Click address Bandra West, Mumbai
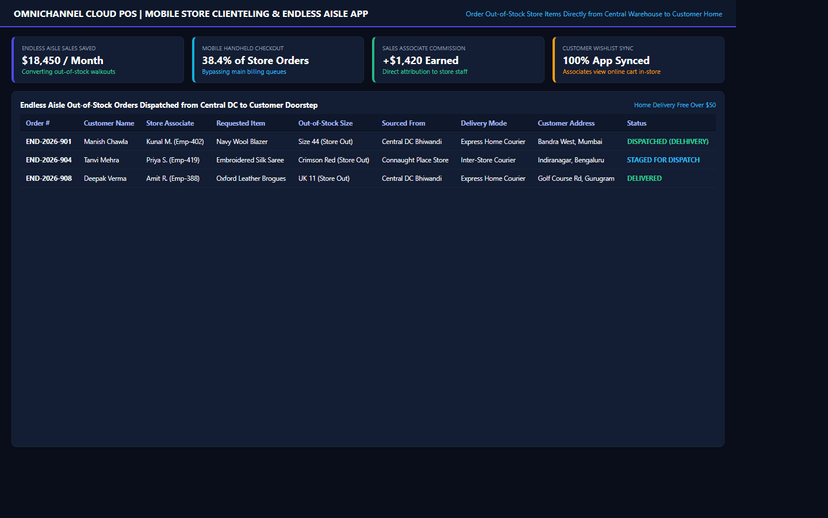The image size is (828, 518). click(x=570, y=142)
